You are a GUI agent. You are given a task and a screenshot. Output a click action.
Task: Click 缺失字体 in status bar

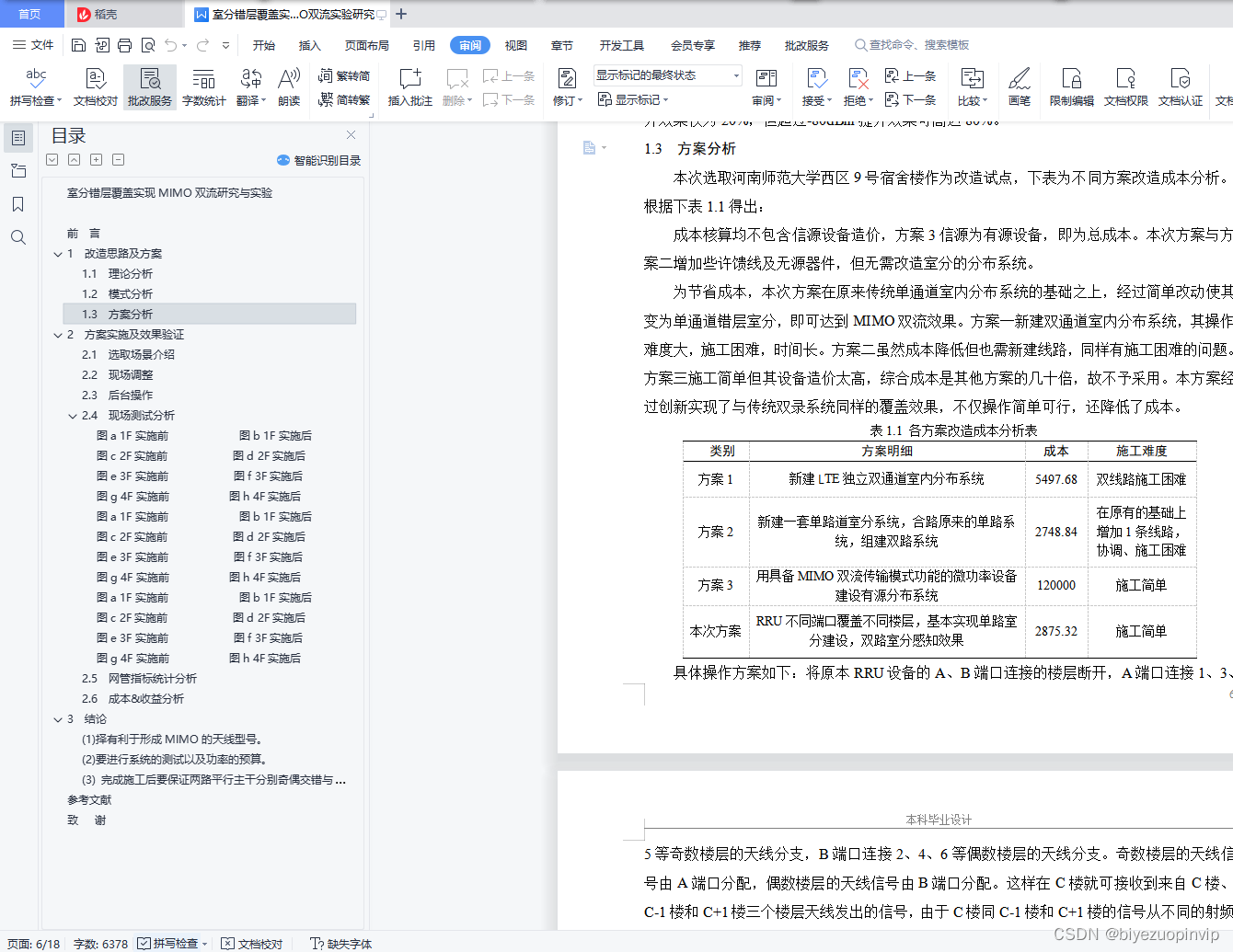tap(341, 944)
